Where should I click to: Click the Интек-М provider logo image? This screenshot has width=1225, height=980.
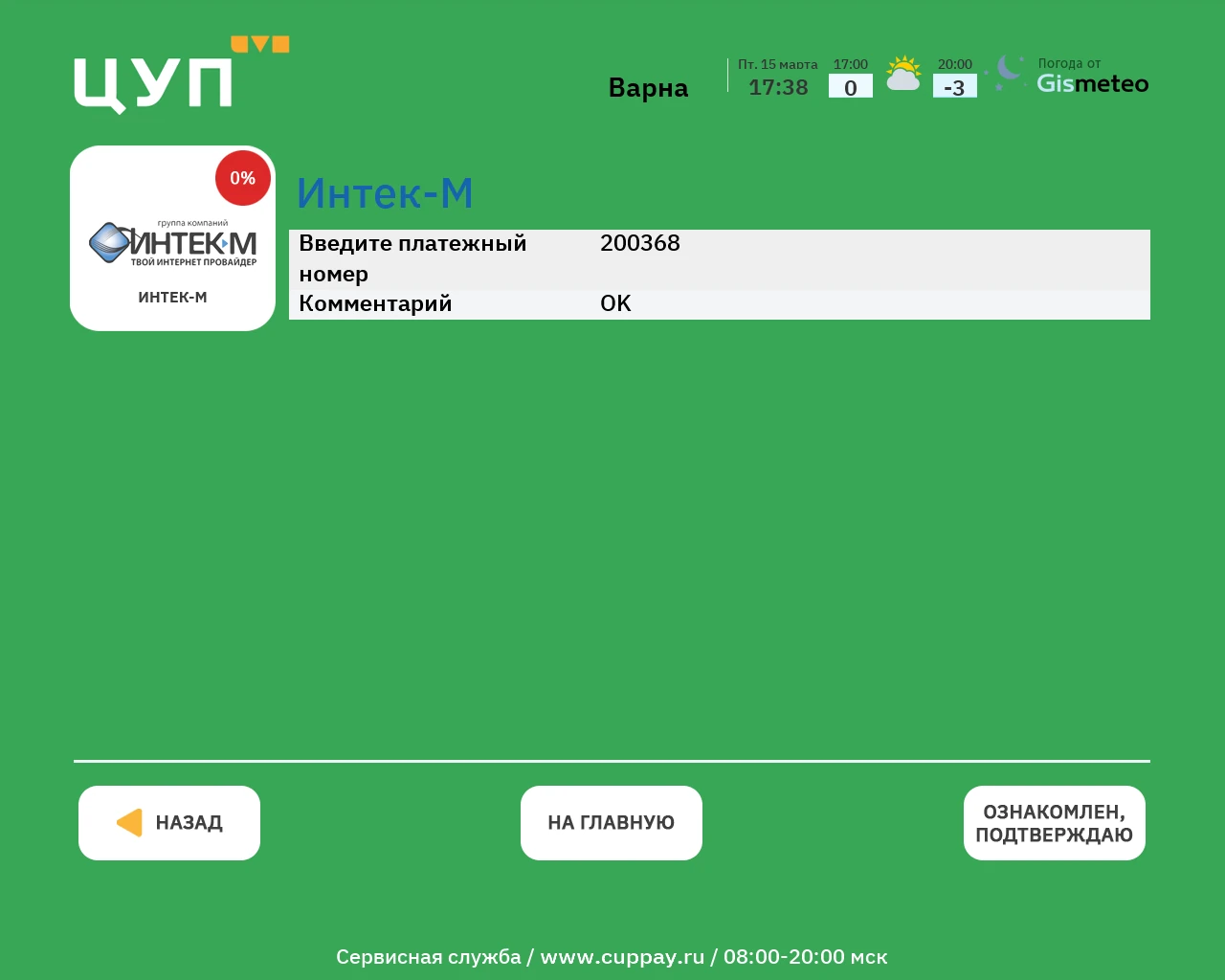click(x=173, y=243)
